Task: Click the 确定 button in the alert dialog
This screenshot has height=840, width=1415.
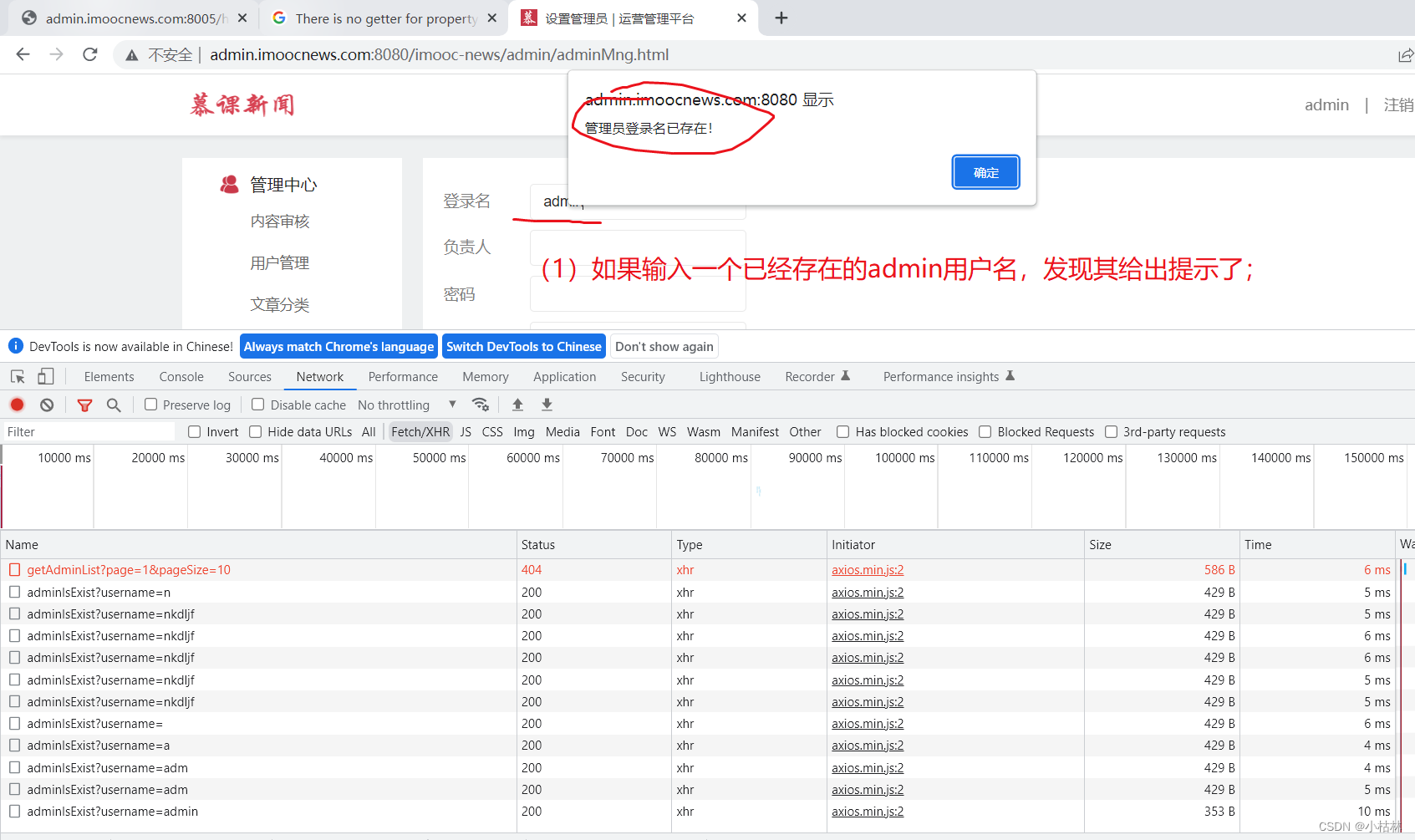Action: 985,171
